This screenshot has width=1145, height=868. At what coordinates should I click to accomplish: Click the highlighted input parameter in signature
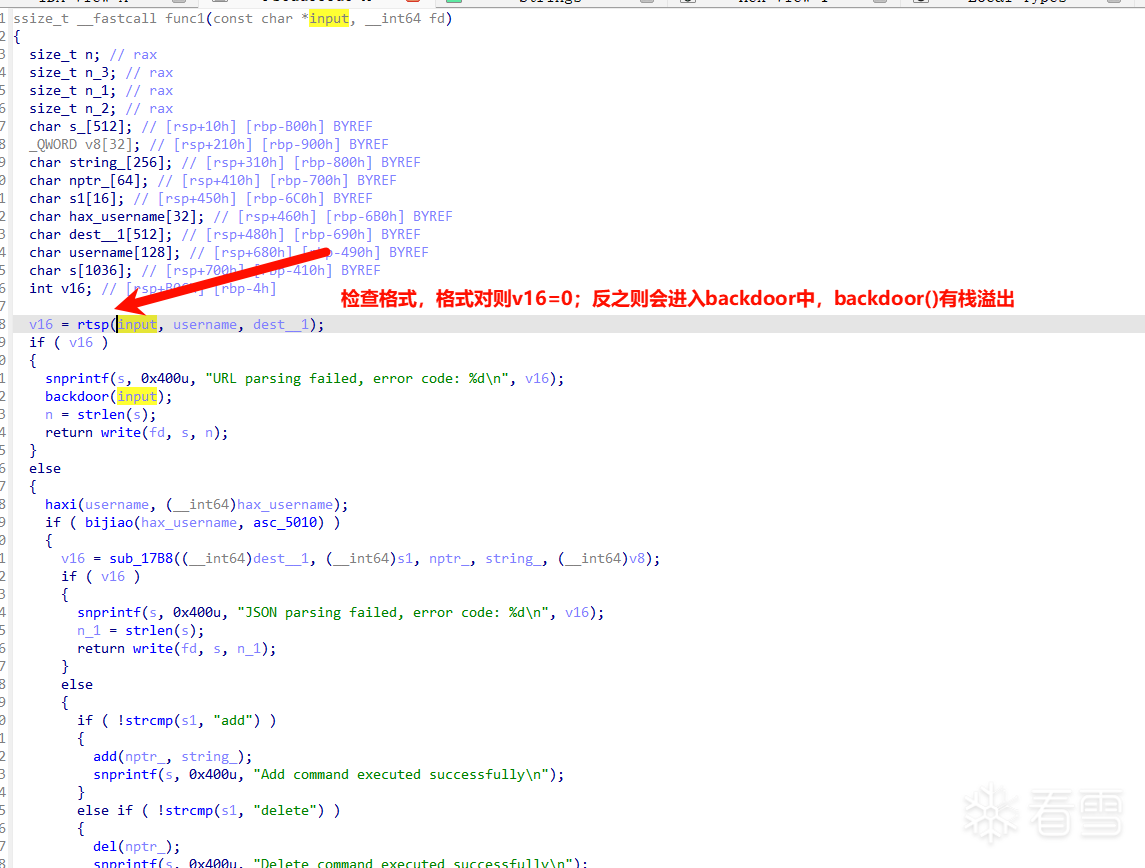pyautogui.click(x=330, y=19)
